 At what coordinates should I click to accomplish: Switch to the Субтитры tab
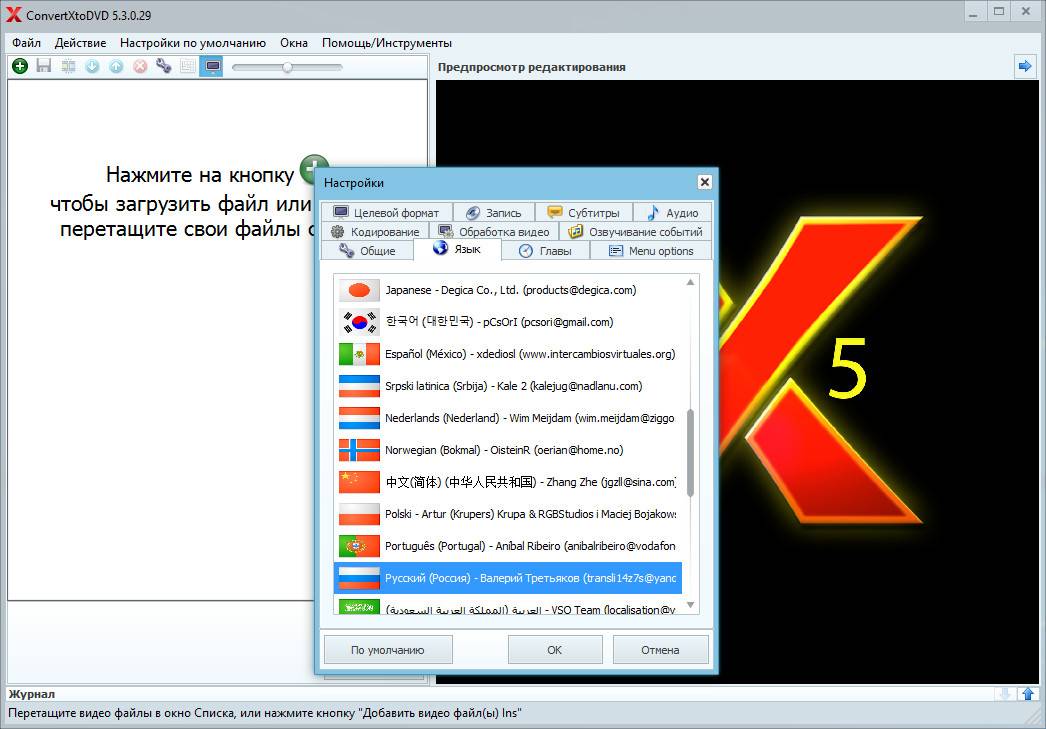(584, 212)
